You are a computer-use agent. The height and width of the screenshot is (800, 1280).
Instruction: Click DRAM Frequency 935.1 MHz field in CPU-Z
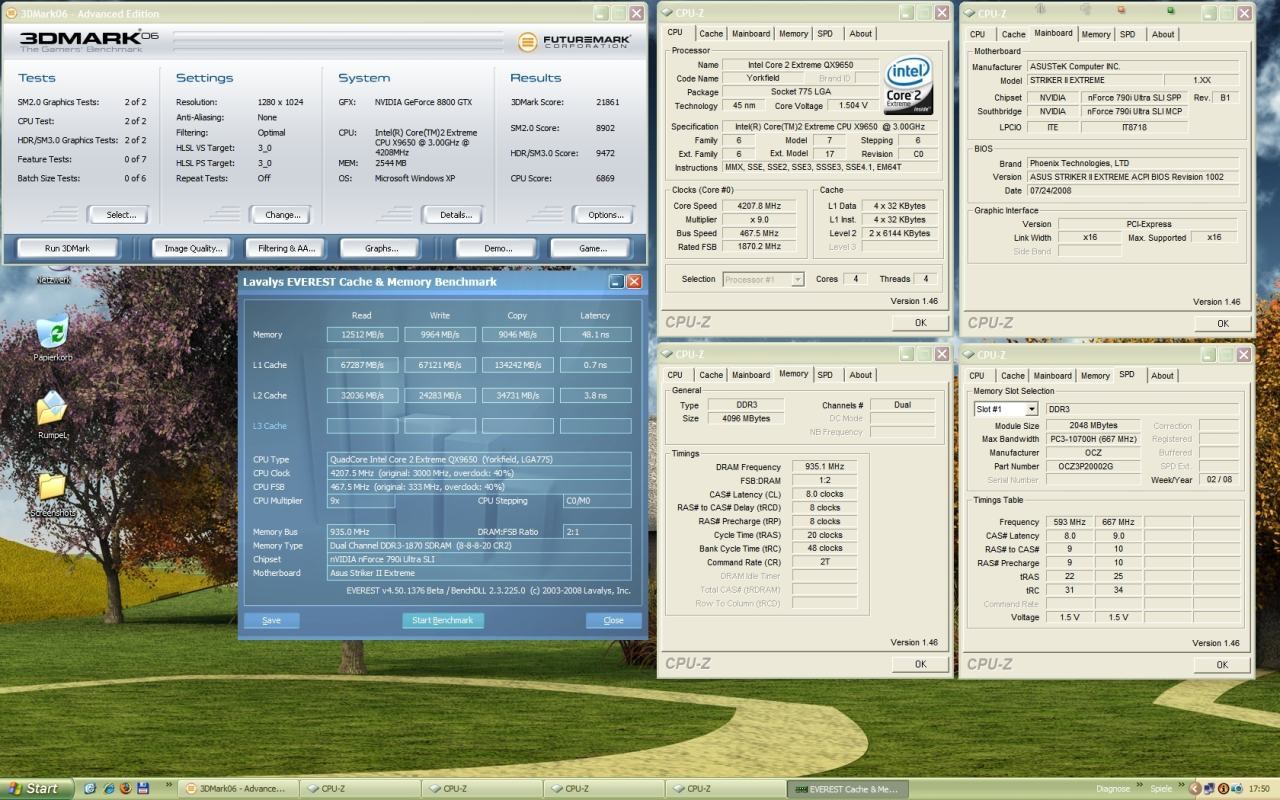coord(824,467)
